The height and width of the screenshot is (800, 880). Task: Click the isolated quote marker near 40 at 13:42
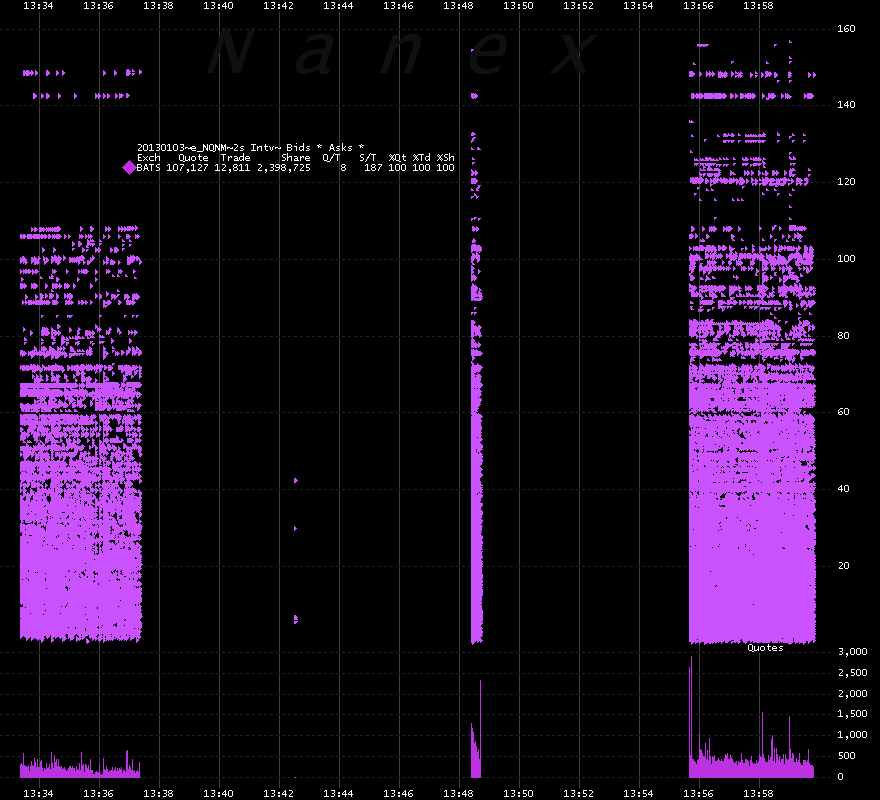296,481
